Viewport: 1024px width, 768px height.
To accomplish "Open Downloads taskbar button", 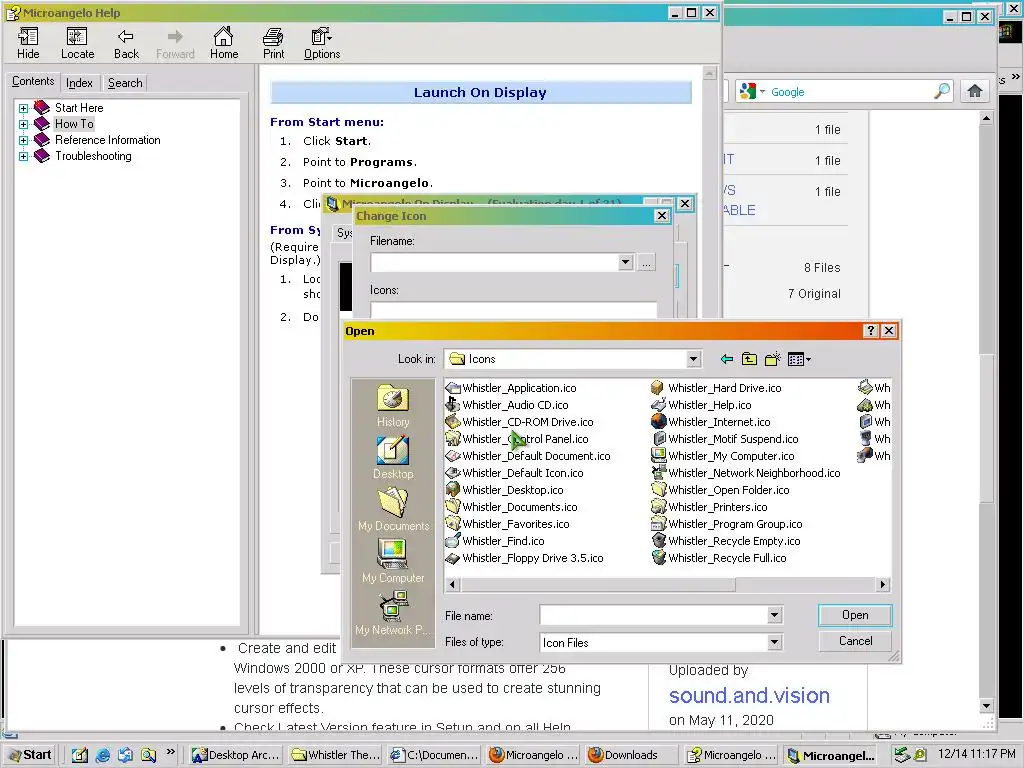I will coord(630,755).
